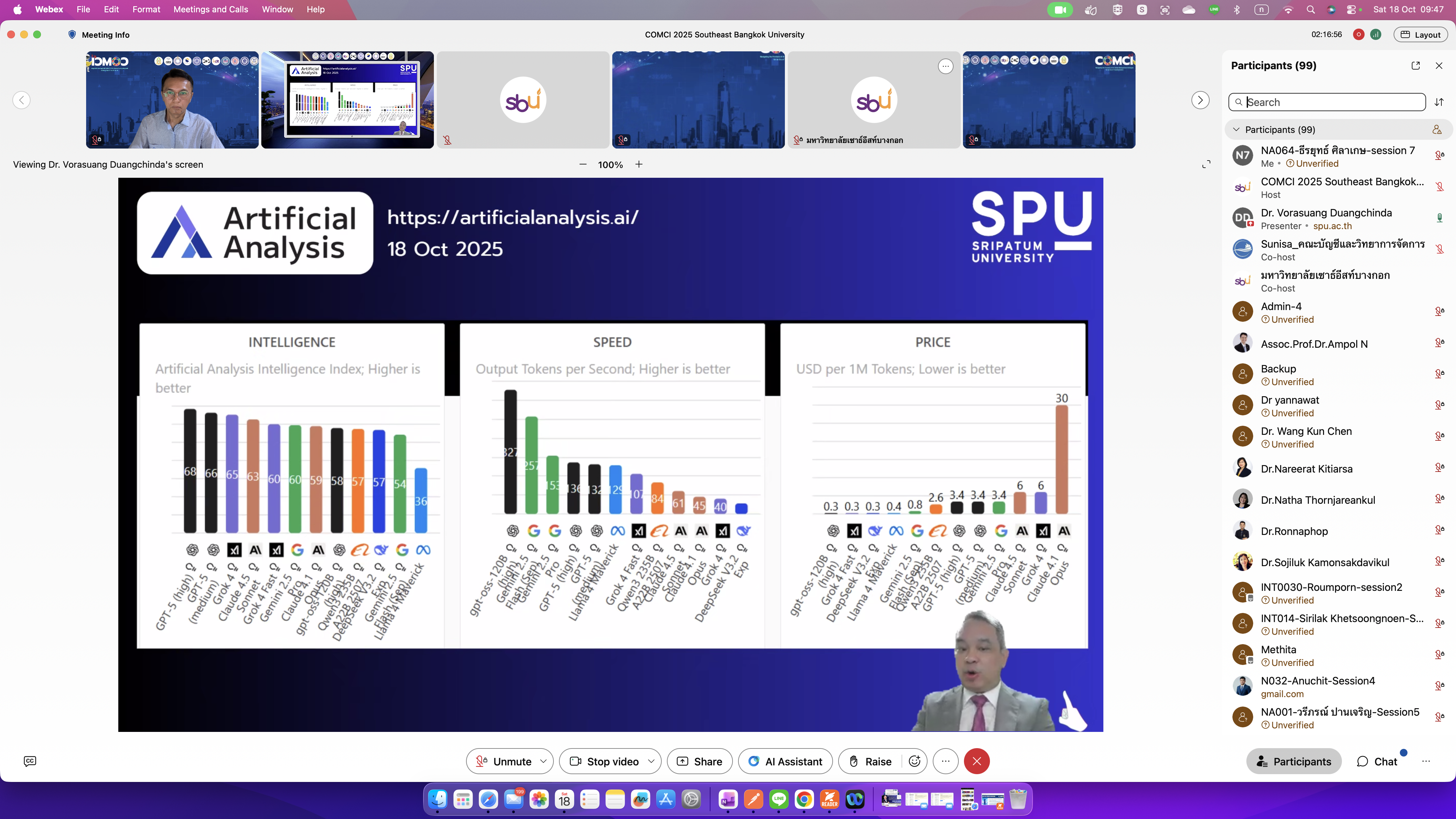This screenshot has width=1456, height=819.
Task: Open AI Assistant
Action: coord(785,761)
